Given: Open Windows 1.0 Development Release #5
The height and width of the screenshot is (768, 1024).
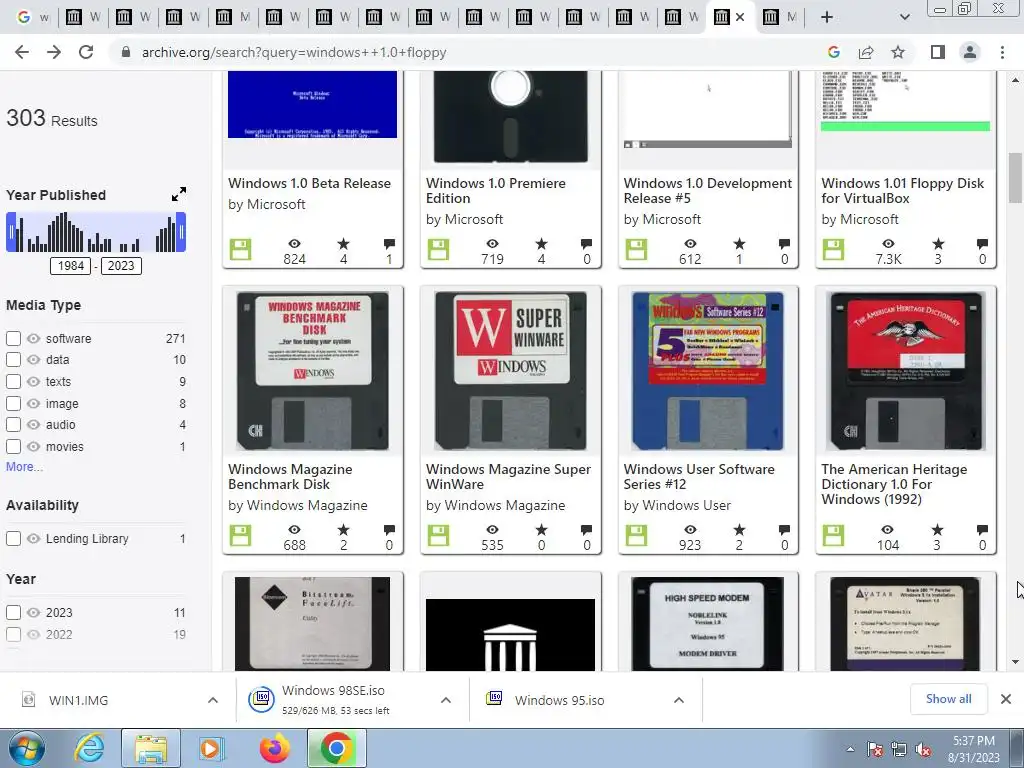Looking at the screenshot, I should (x=708, y=191).
